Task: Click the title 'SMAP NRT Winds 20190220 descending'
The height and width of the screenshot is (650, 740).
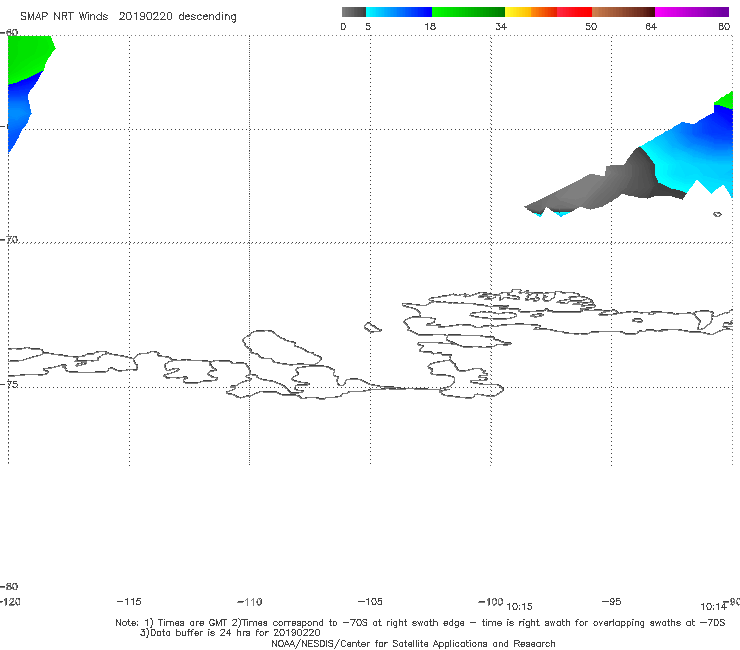Action: point(128,17)
